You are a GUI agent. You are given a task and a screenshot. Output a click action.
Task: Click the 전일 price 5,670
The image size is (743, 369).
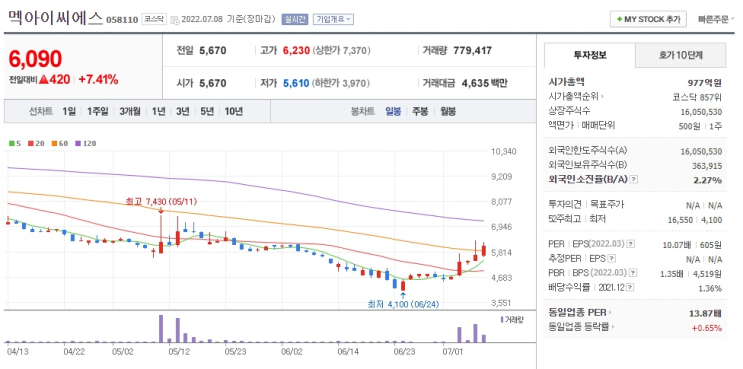213,50
